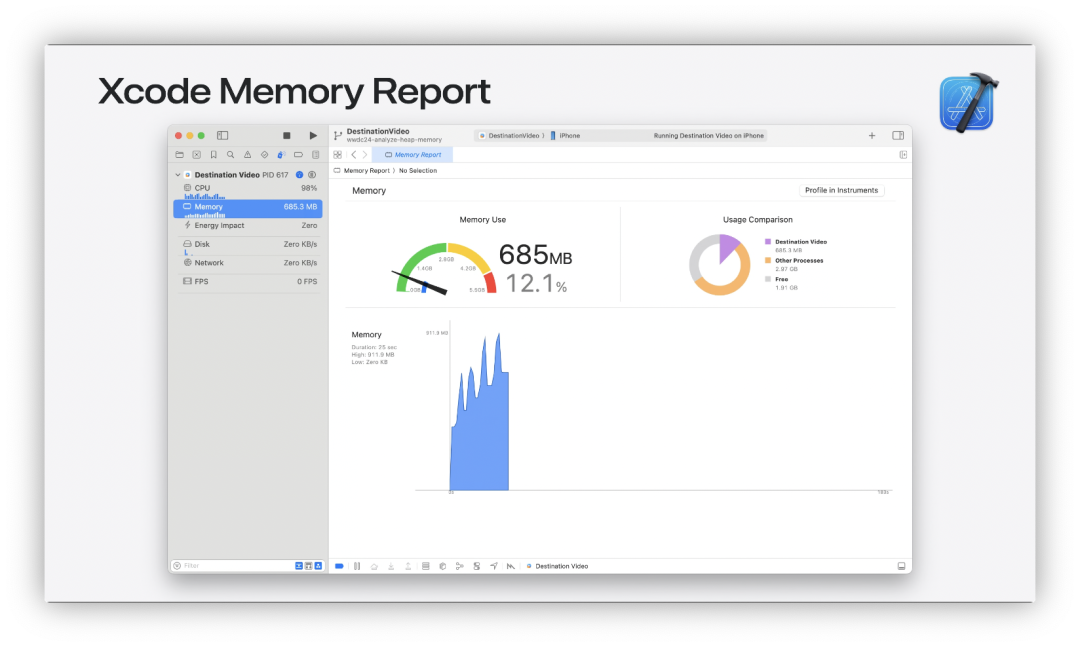Go forward in editor history
Screen dimensions: 1080x647
365,155
